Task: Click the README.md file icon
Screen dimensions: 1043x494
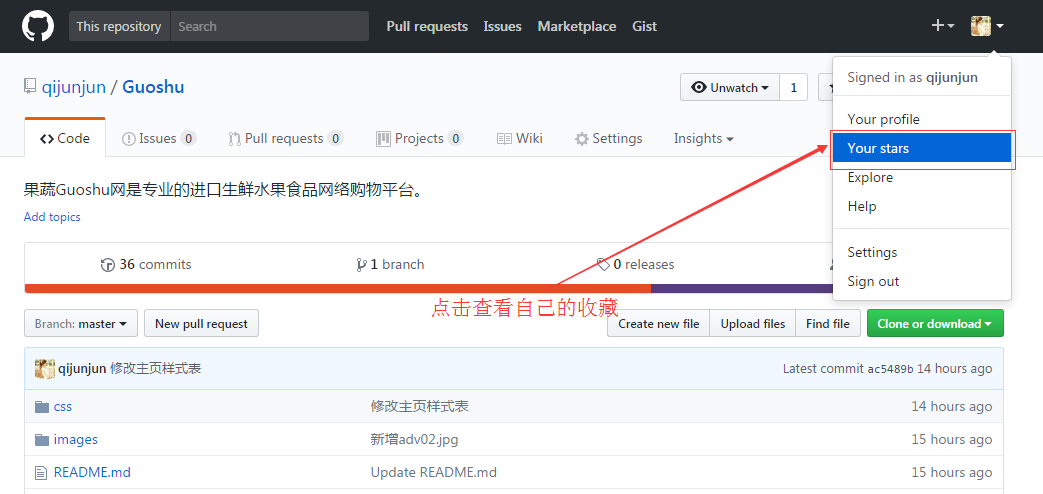Action: tap(41, 473)
